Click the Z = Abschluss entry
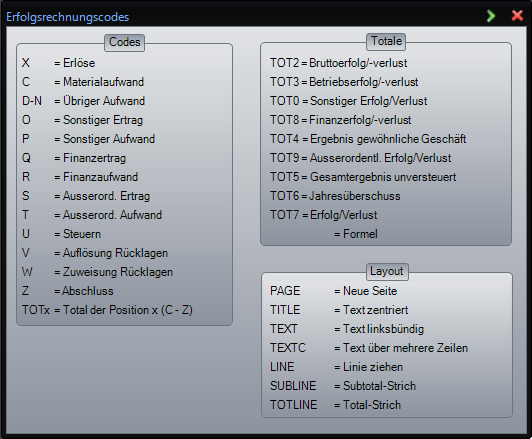Image resolution: width=532 pixels, height=439 pixels. [x=68, y=291]
